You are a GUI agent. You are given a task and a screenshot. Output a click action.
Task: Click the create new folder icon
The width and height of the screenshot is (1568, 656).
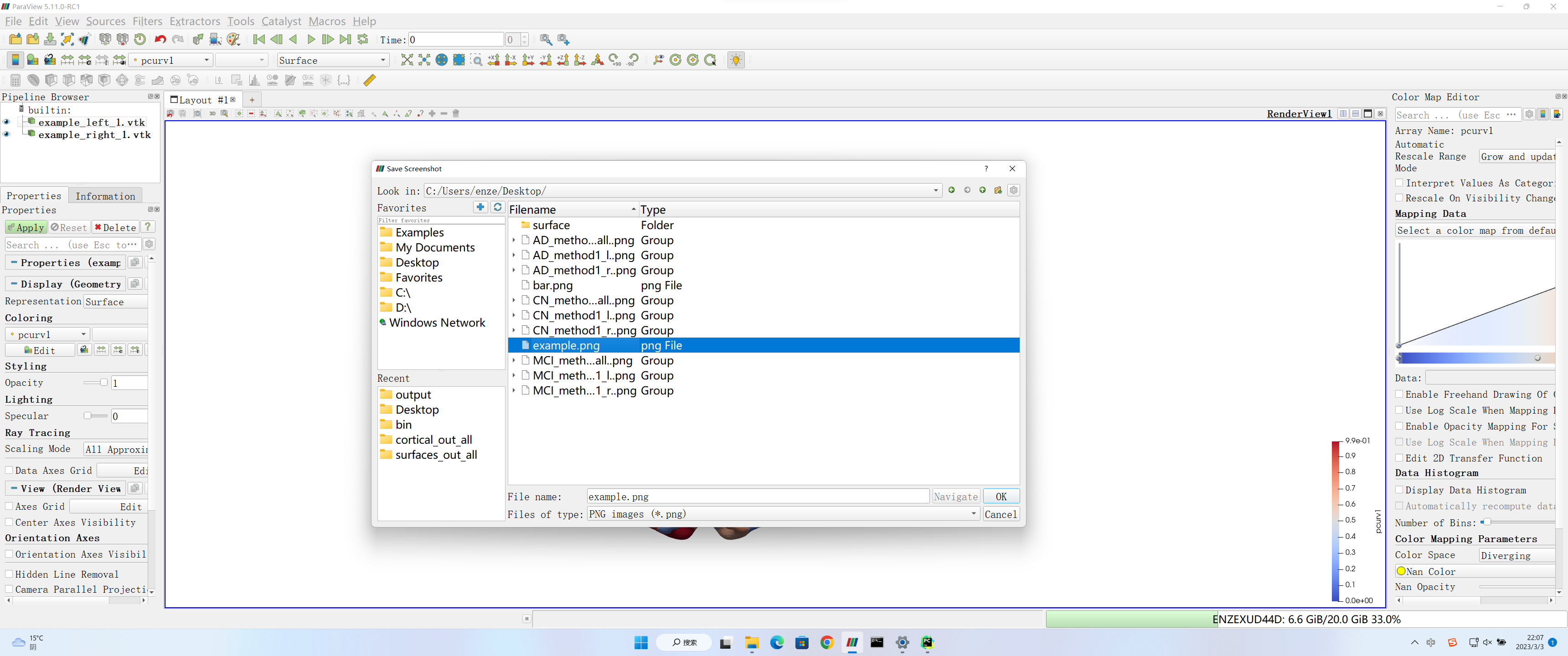[998, 190]
